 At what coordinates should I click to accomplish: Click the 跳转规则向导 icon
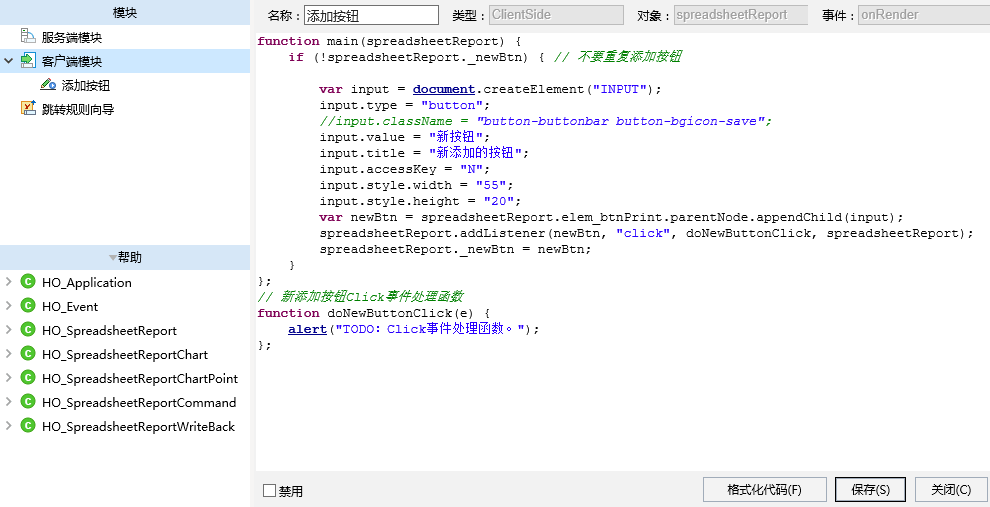(x=28, y=109)
